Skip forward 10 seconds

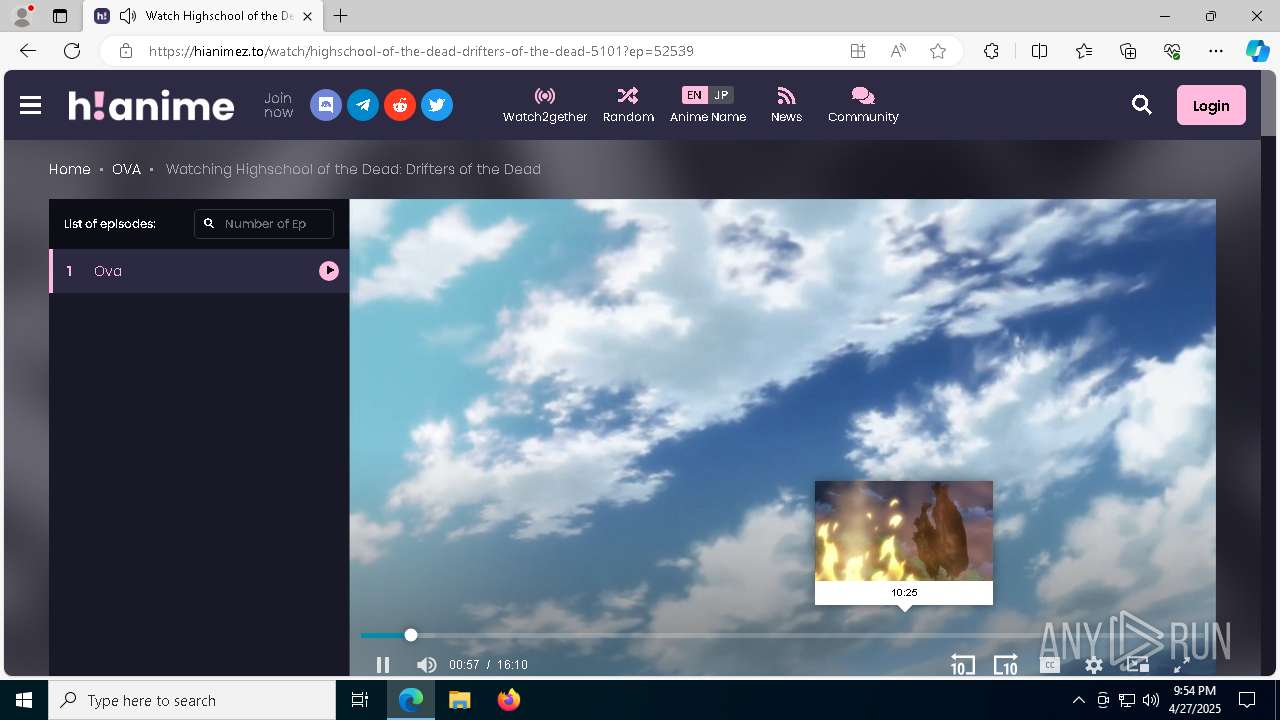point(1006,665)
